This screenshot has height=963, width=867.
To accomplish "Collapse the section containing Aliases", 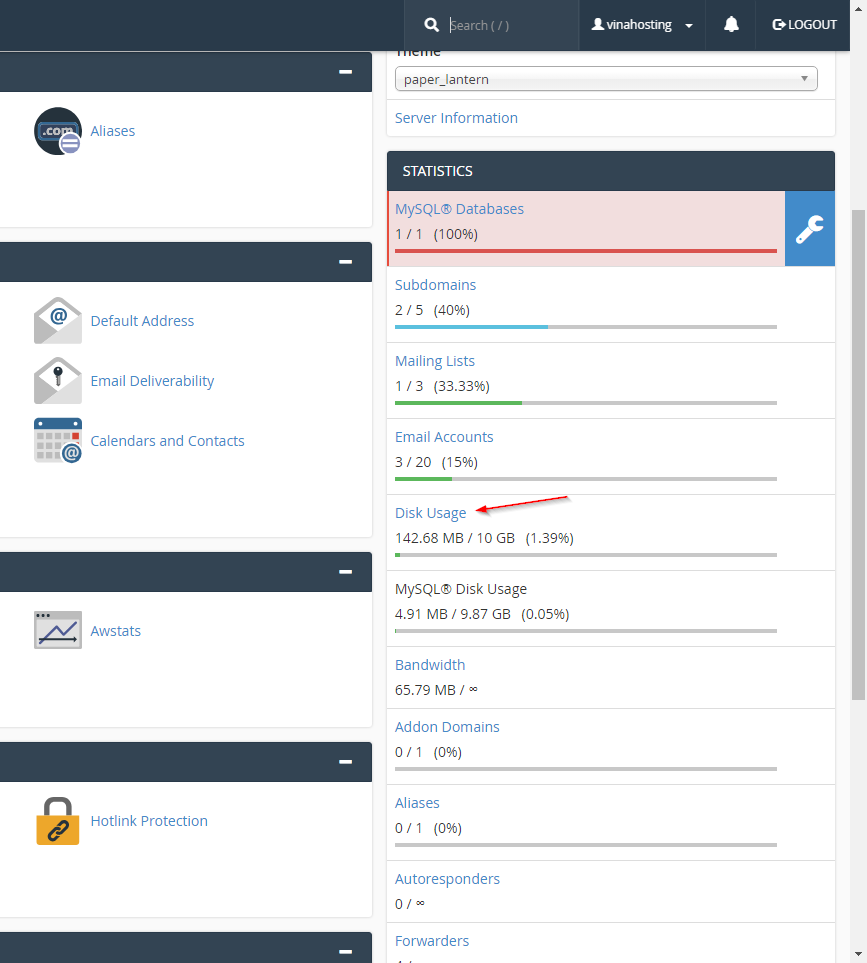I will coord(345,72).
